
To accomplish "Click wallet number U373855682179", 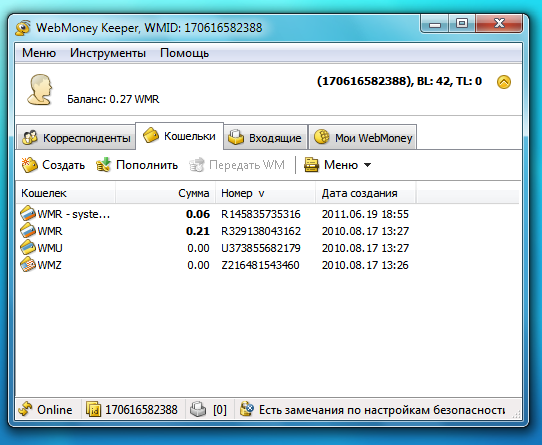I will 261,248.
